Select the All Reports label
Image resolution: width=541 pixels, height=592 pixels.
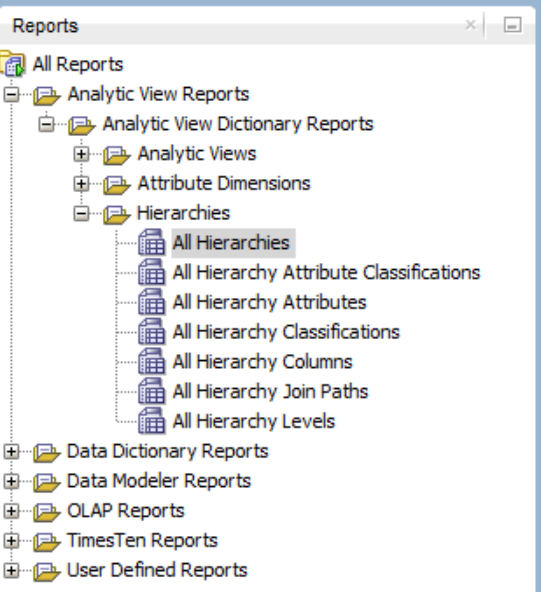point(78,64)
